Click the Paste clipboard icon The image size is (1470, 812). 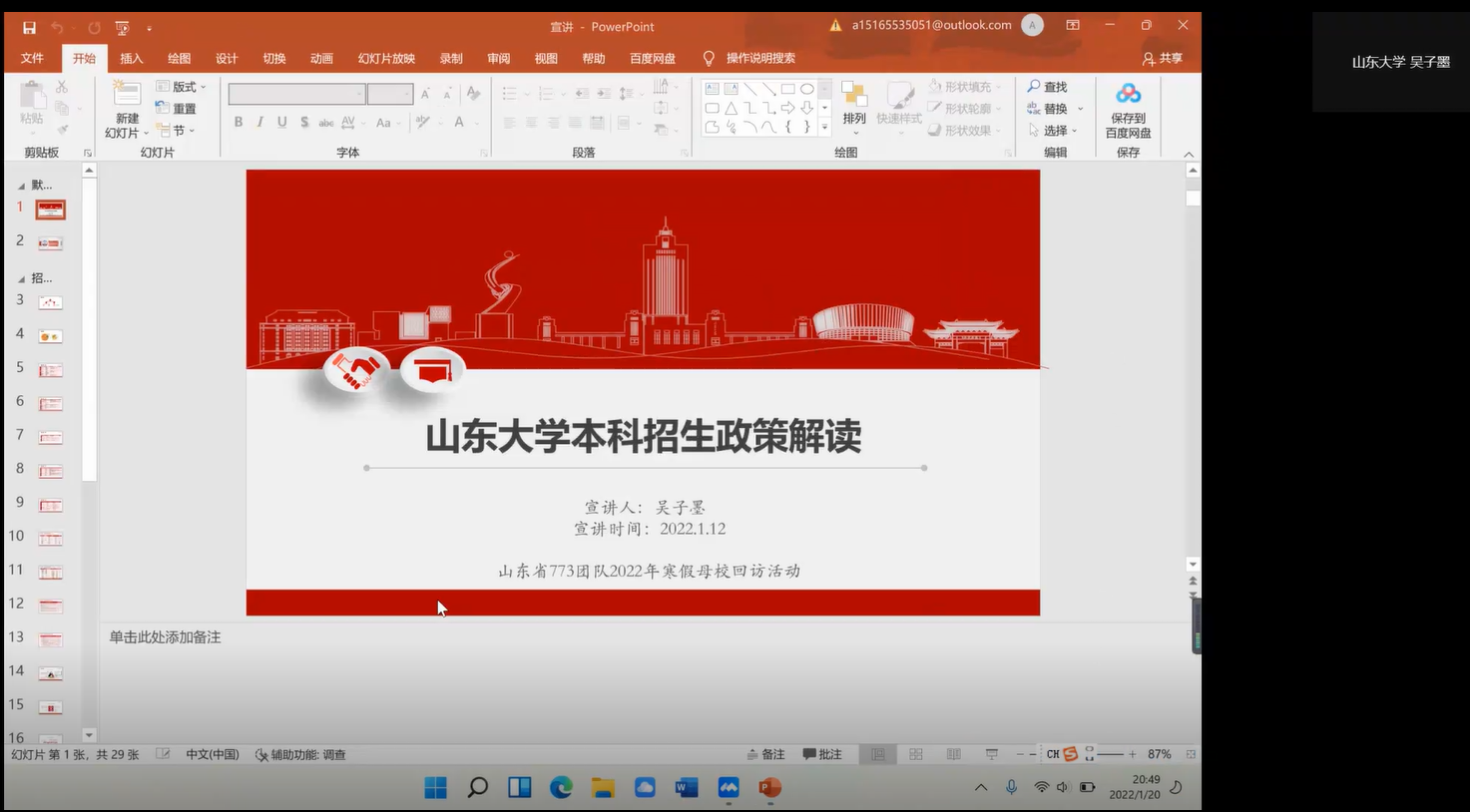click(32, 97)
